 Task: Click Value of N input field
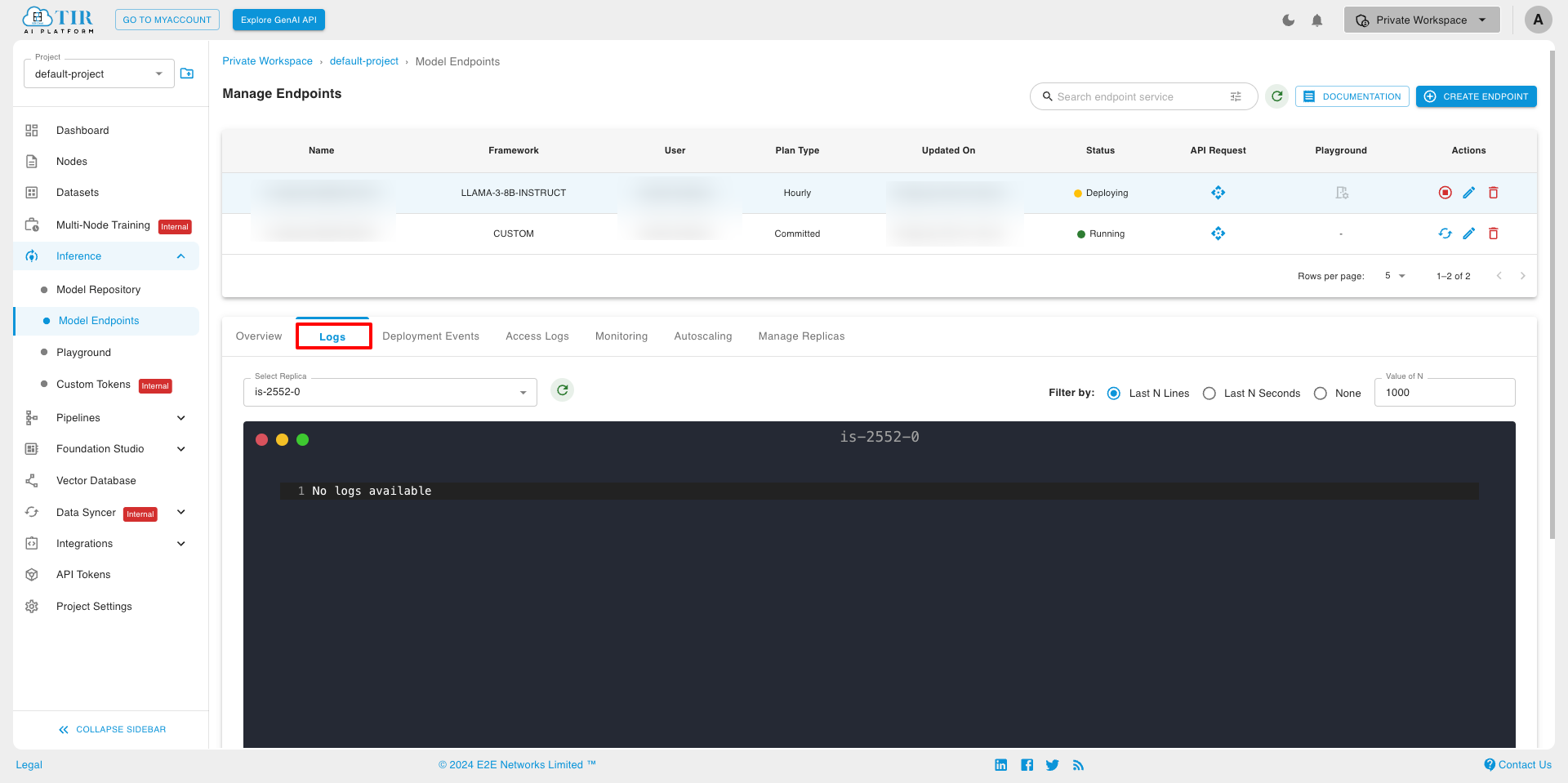tap(1445, 392)
